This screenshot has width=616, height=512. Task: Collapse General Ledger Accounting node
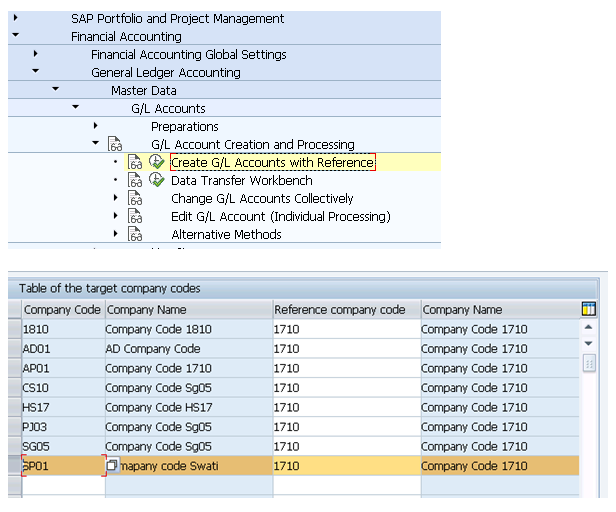(36, 71)
